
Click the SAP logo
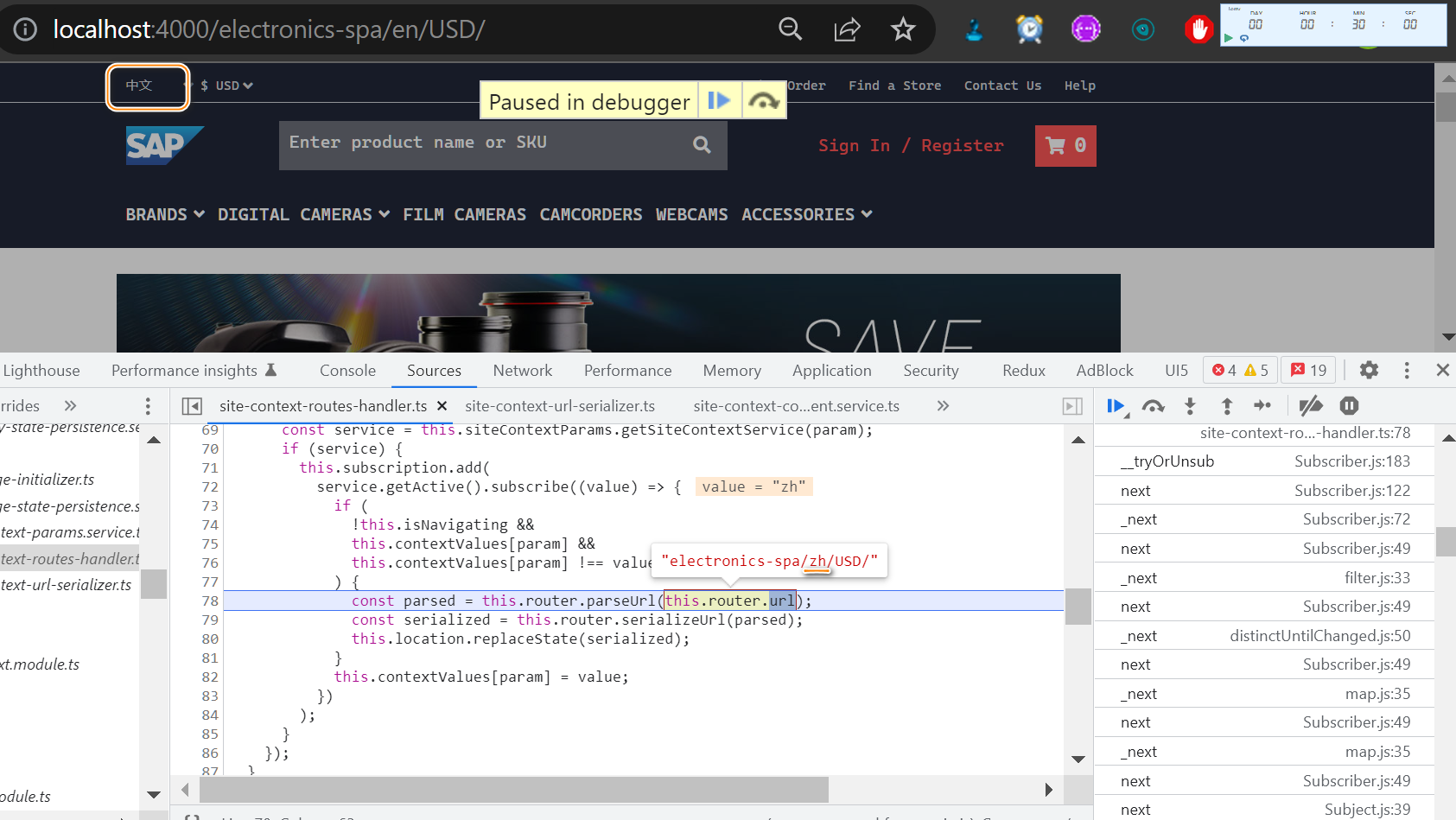(164, 145)
